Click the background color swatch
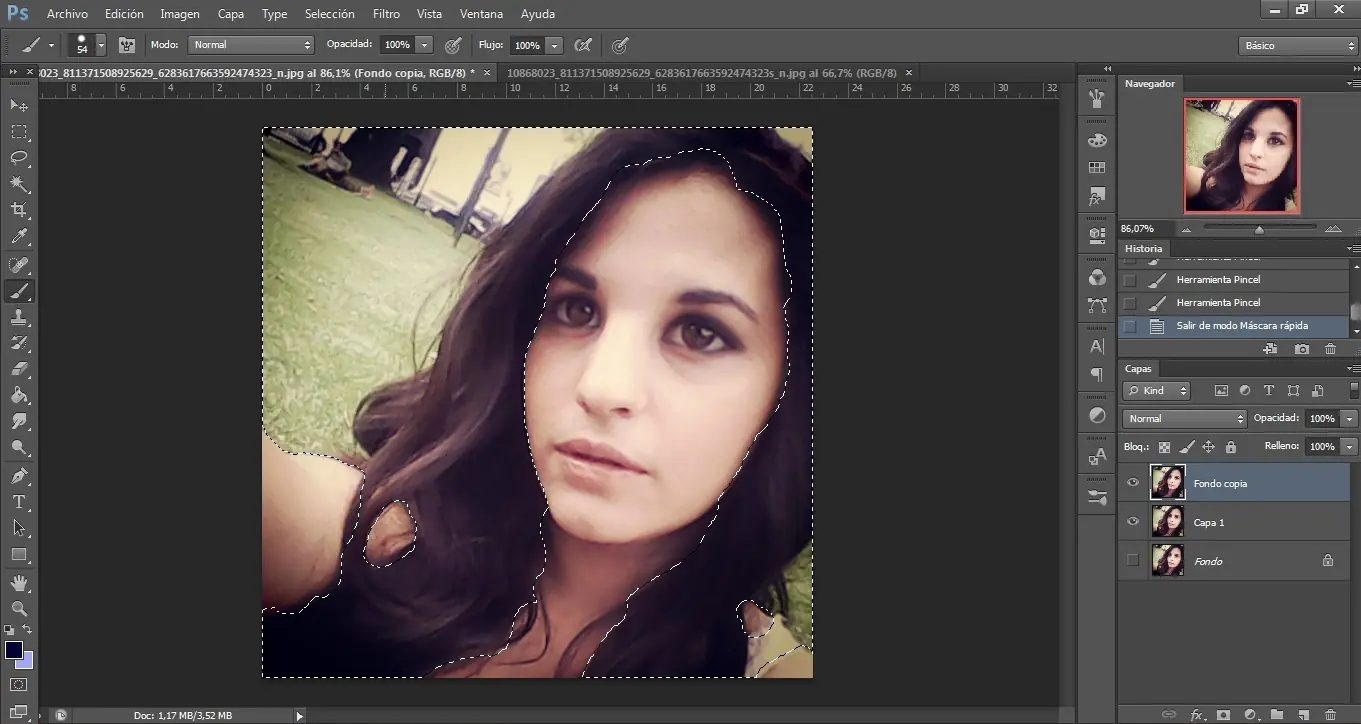The width and height of the screenshot is (1361, 724). point(26,662)
